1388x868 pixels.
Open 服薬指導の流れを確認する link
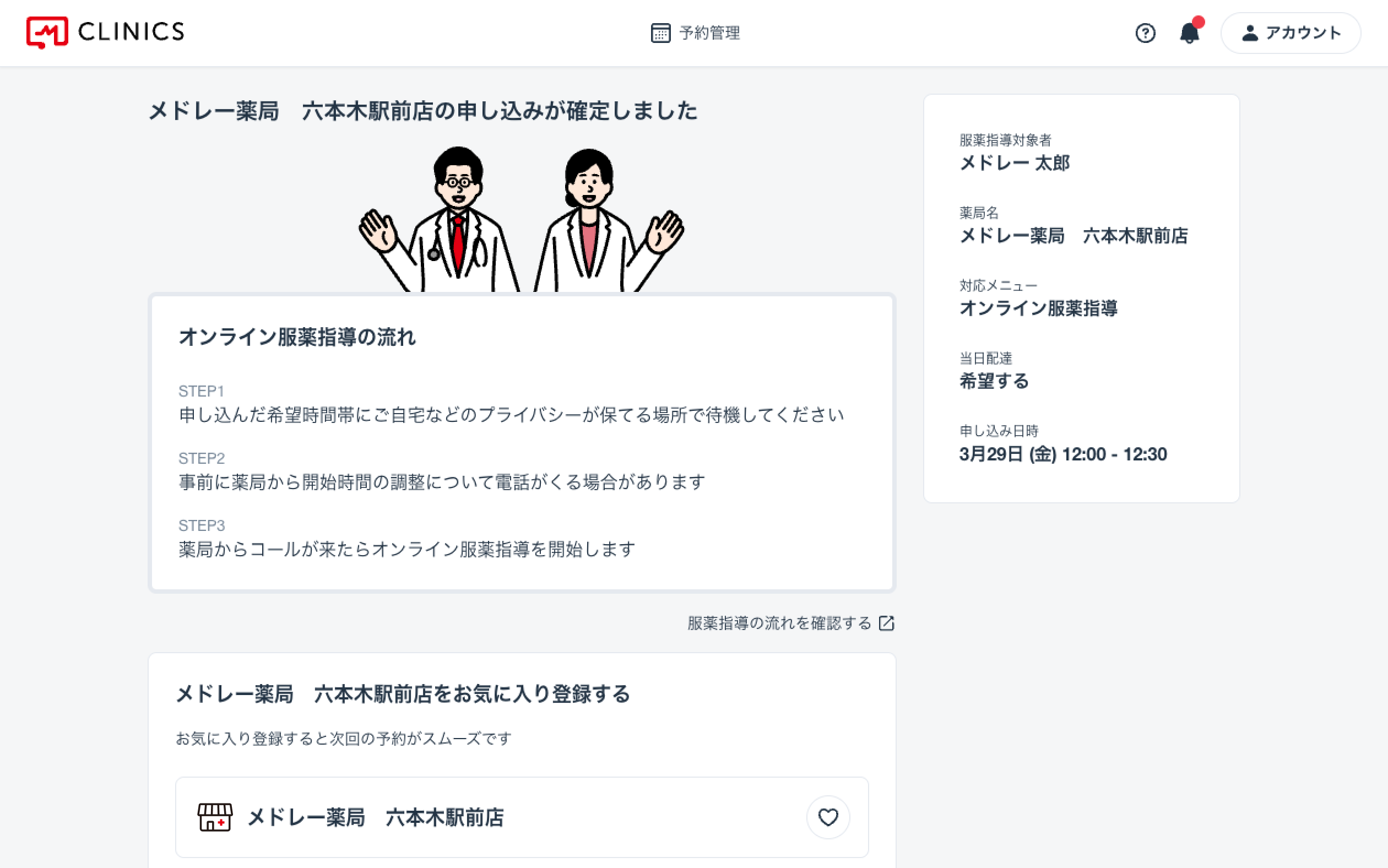click(790, 623)
